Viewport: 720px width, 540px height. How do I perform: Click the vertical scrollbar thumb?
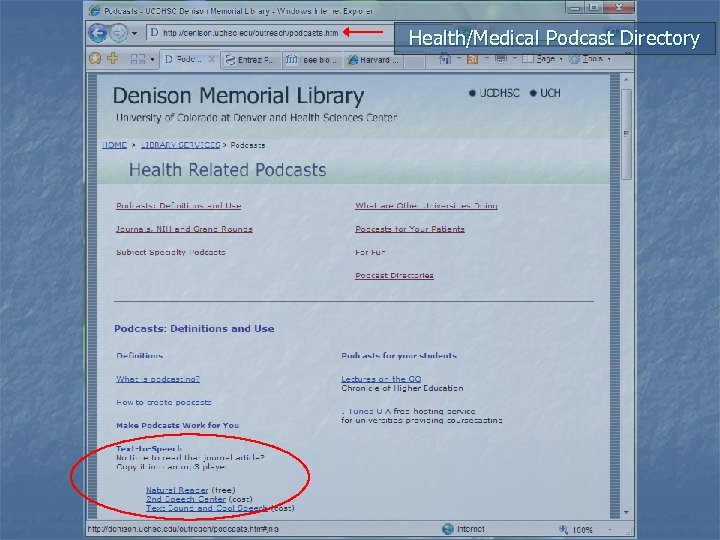coord(626,134)
